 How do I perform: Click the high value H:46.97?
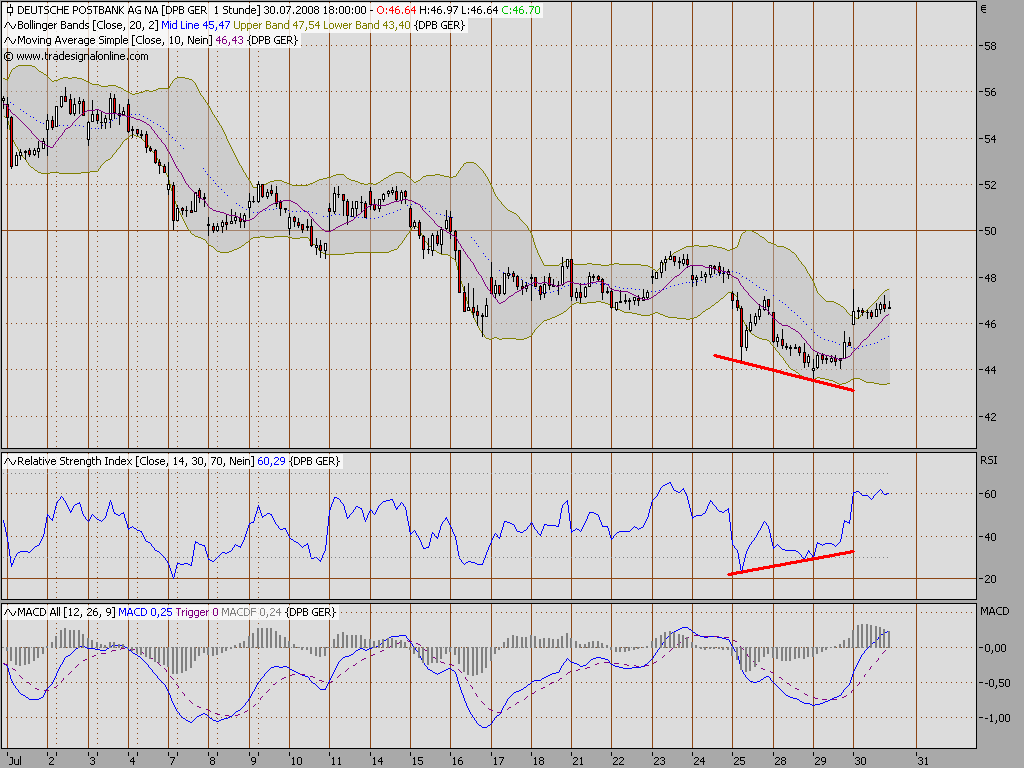439,10
